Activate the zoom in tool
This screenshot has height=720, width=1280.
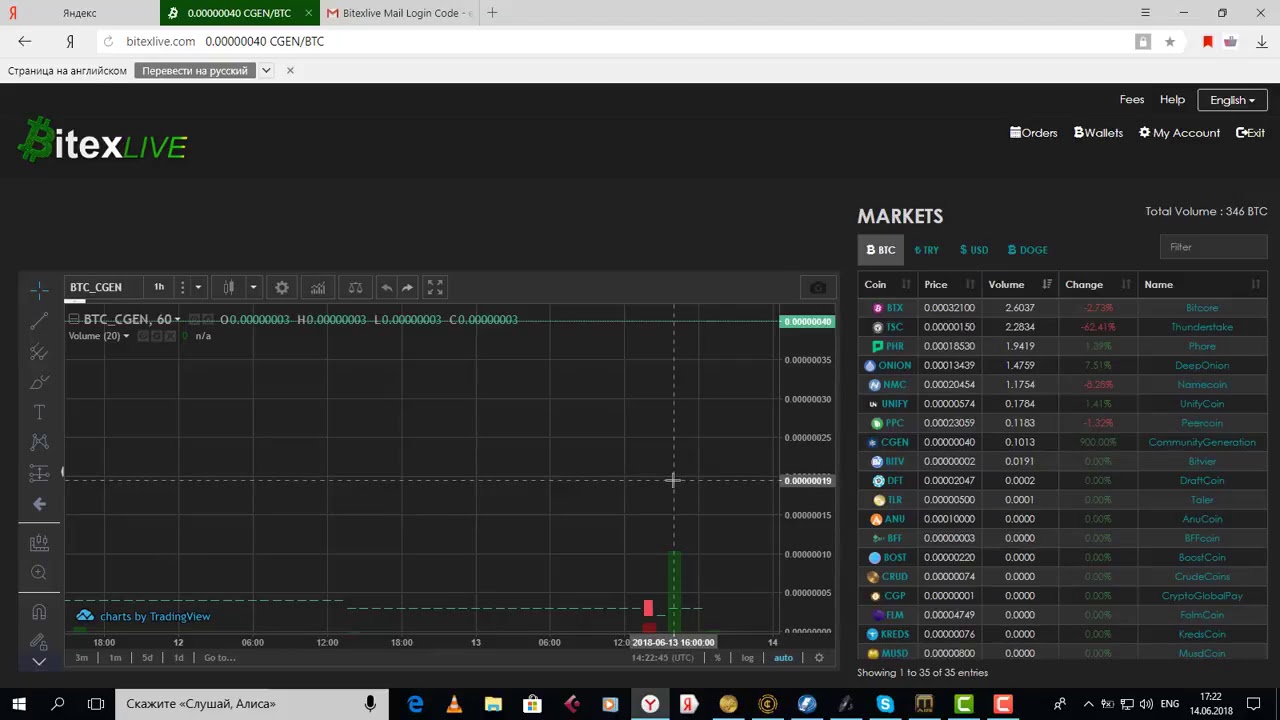click(x=39, y=573)
